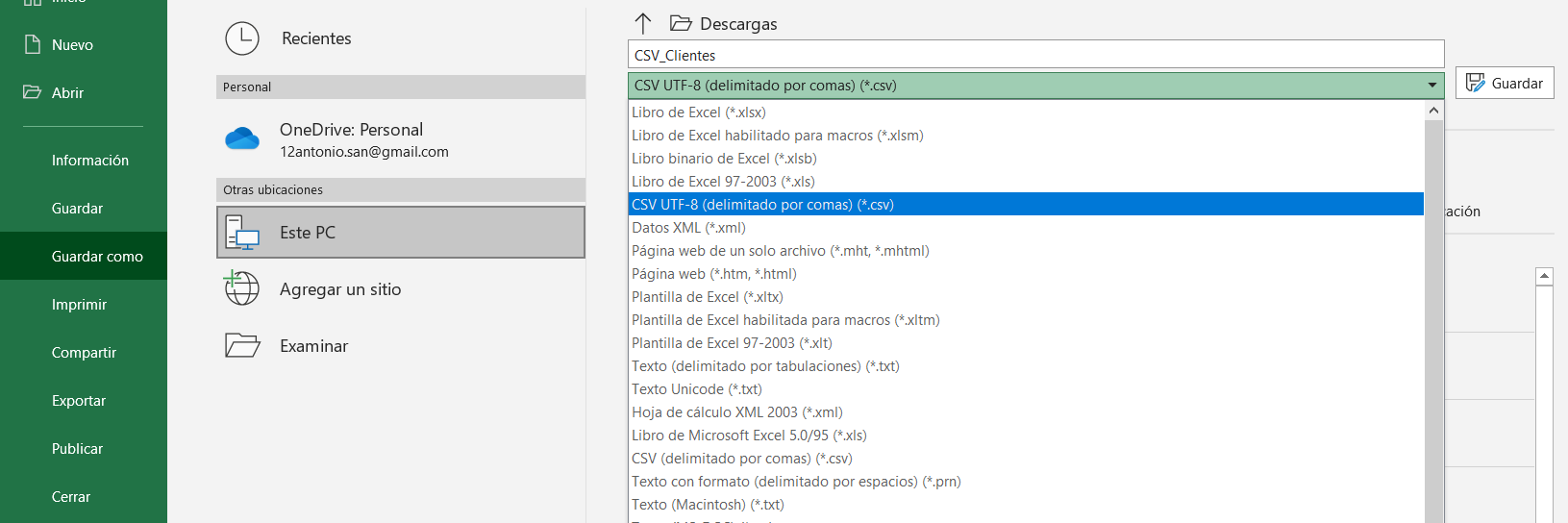Choose Página web de un solo archivo
The width and height of the screenshot is (1568, 523).
pos(1026,251)
